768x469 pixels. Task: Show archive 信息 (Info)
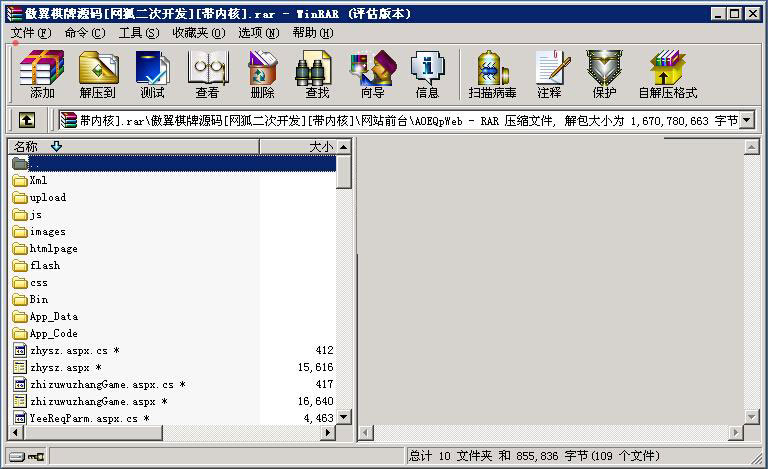(x=427, y=75)
